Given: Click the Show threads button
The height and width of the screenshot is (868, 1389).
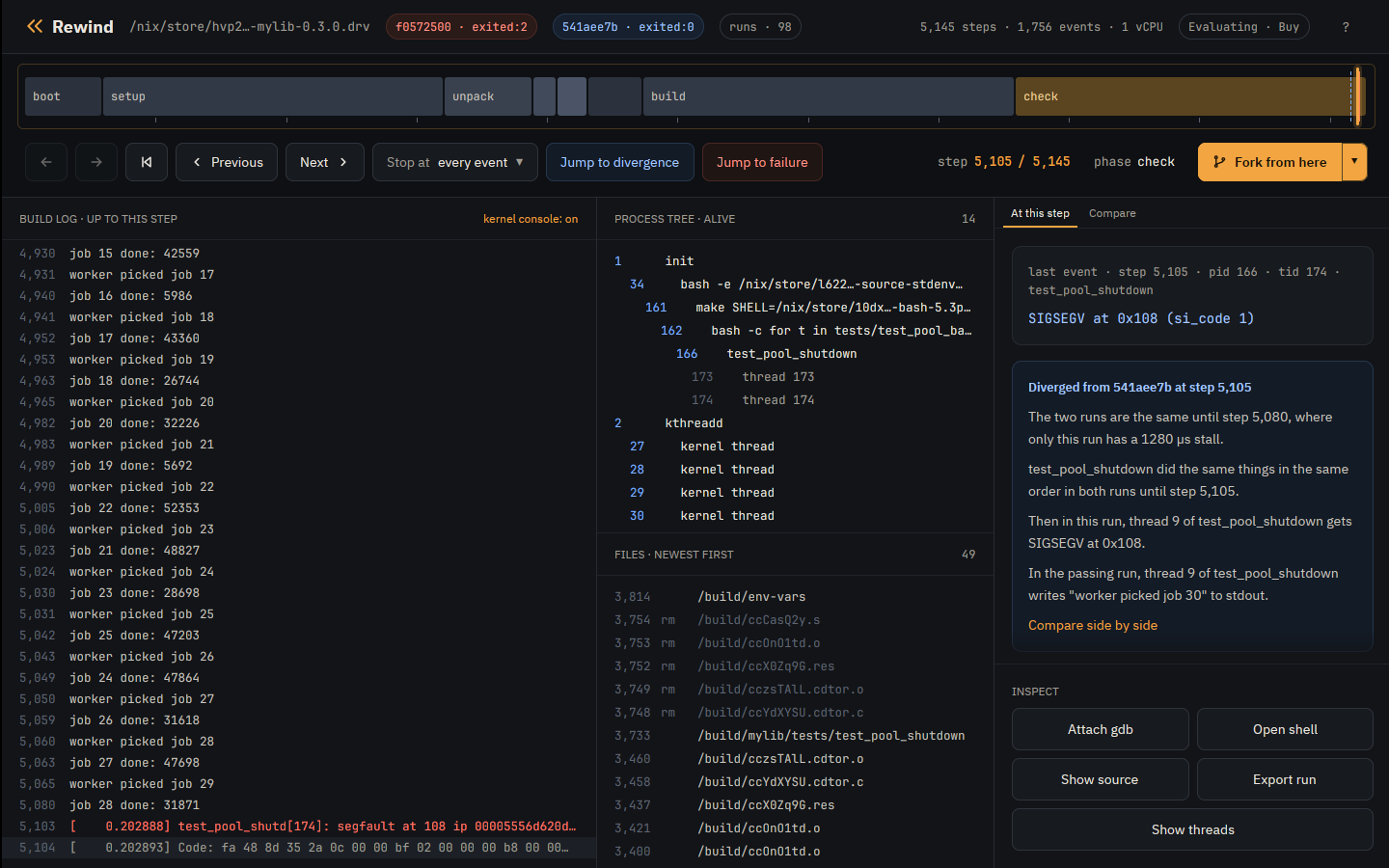Looking at the screenshot, I should [1192, 829].
